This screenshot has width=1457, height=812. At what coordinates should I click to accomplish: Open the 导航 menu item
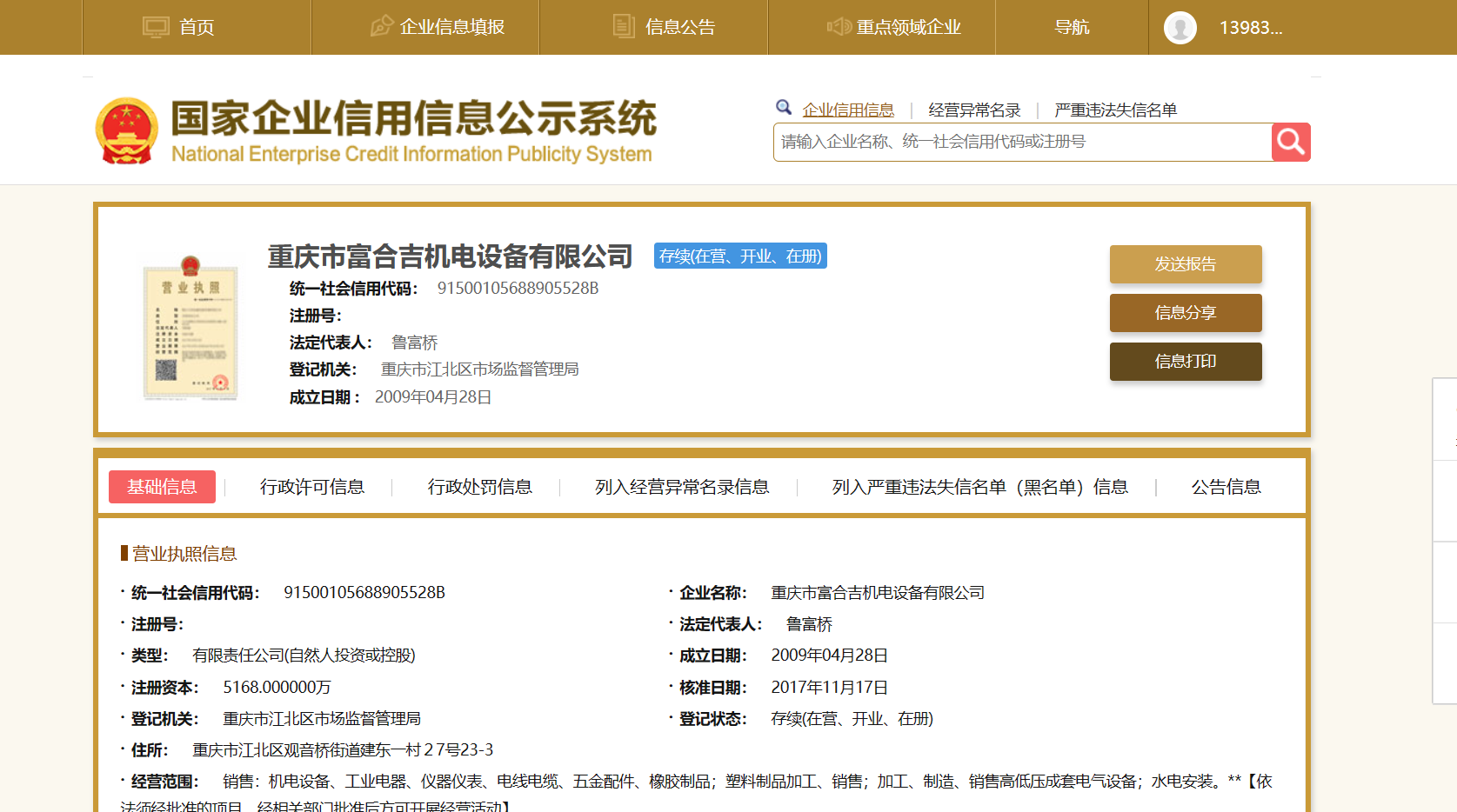1072,27
